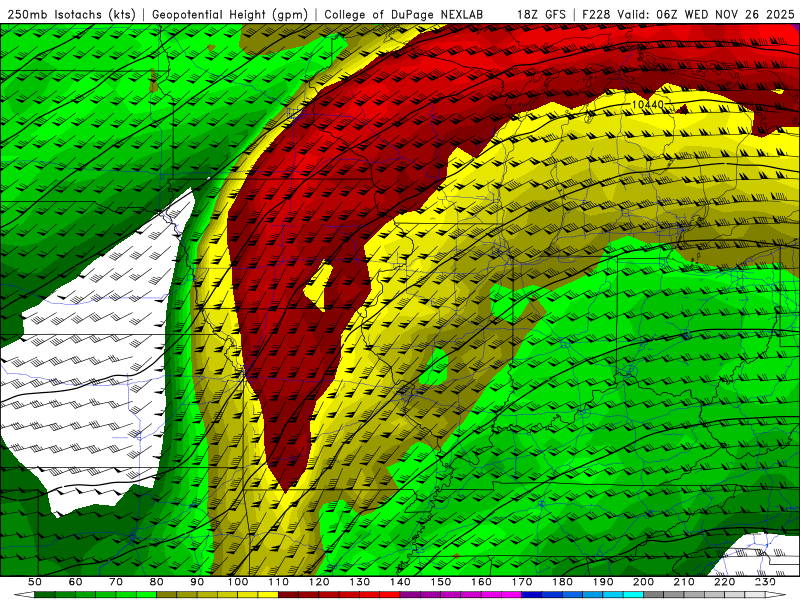Click the darkest maroon color bar swatch
Screen dimensions: 800x600
pos(288,595)
